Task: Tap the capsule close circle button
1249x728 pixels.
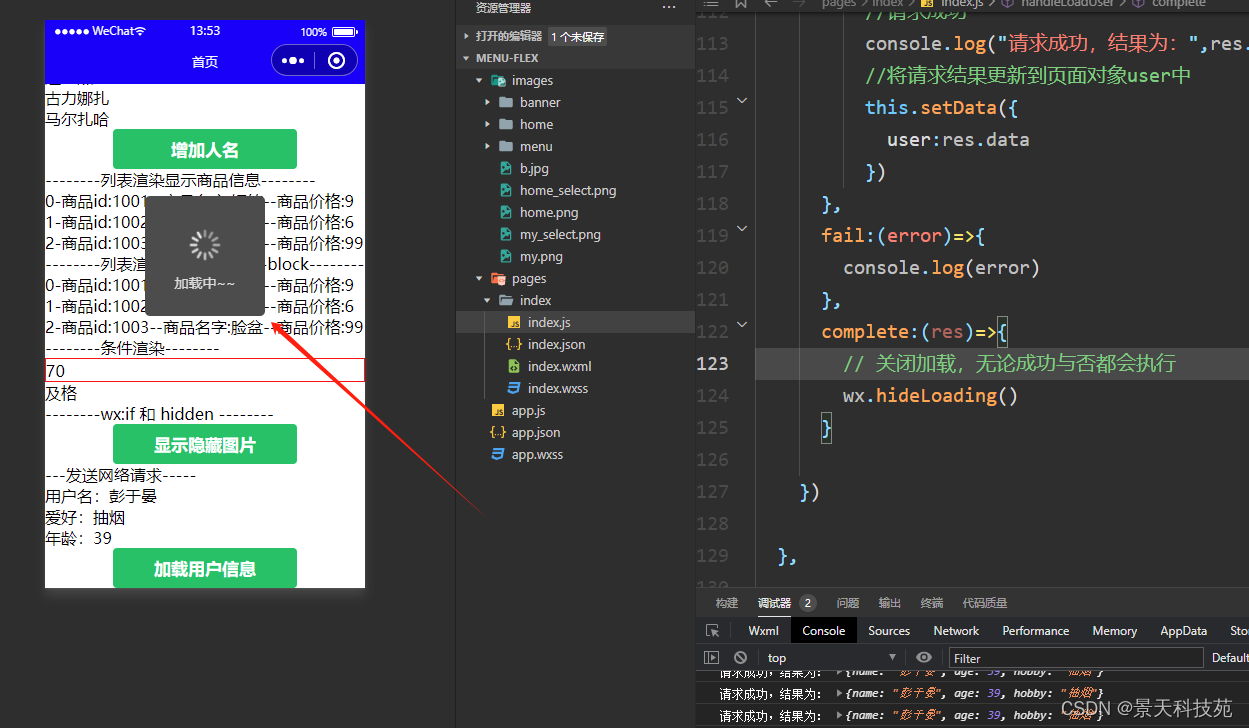Action: click(x=336, y=61)
